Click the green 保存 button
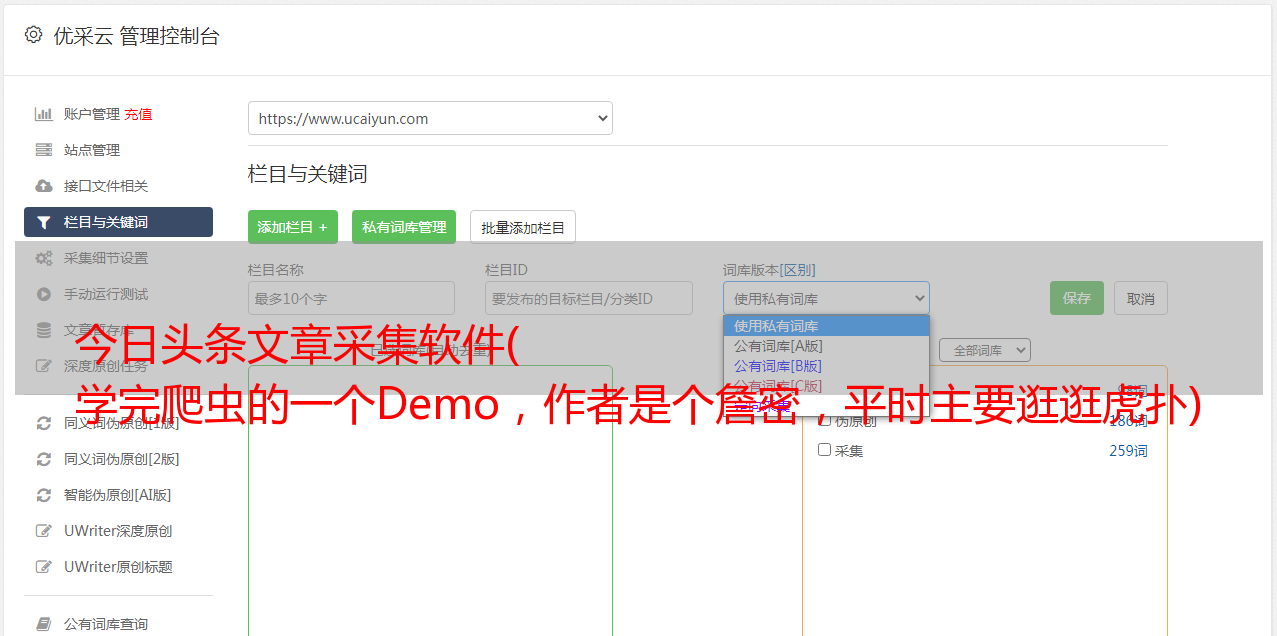This screenshot has width=1277, height=636. [1077, 298]
